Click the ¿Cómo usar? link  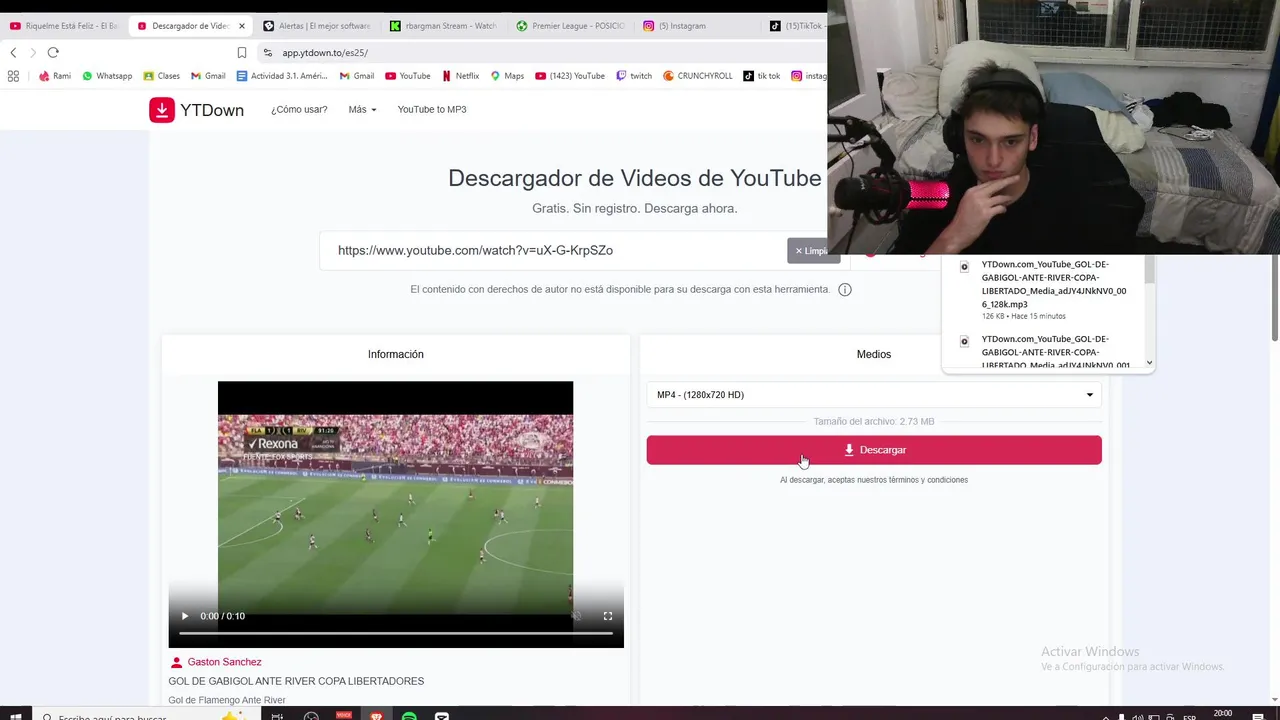pyautogui.click(x=299, y=109)
